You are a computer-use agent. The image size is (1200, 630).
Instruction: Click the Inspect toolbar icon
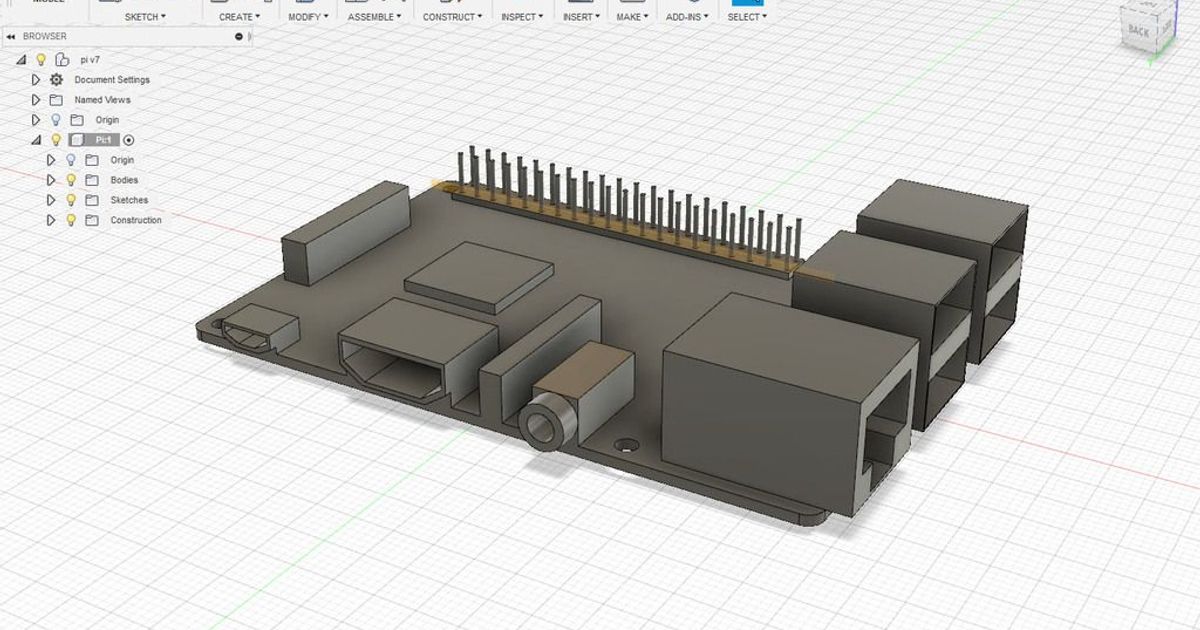[x=520, y=16]
